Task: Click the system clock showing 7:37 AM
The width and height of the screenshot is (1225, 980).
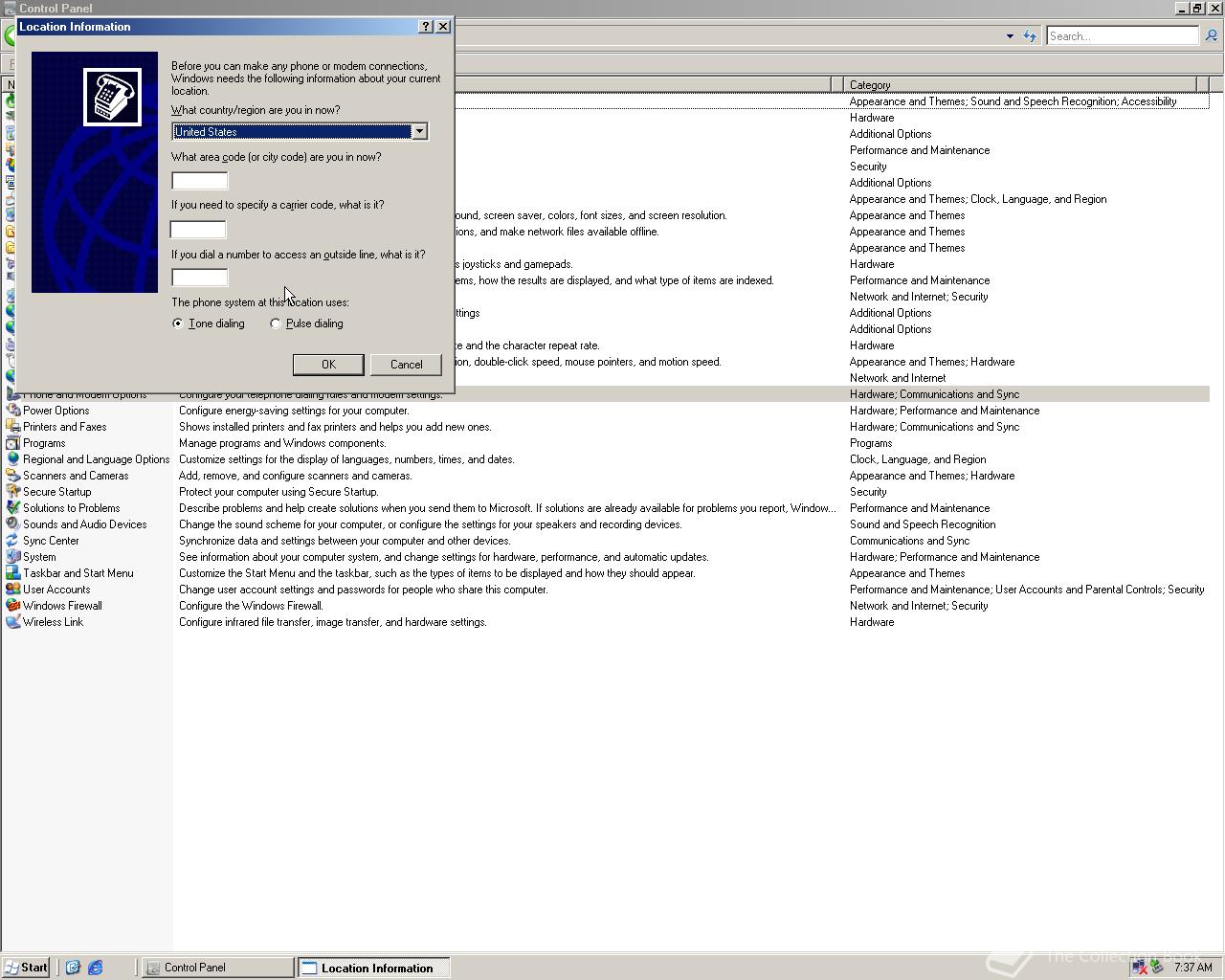Action: pyautogui.click(x=1192, y=968)
